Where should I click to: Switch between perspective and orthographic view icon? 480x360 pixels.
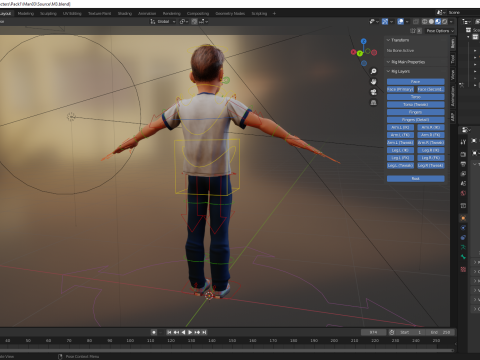374,103
